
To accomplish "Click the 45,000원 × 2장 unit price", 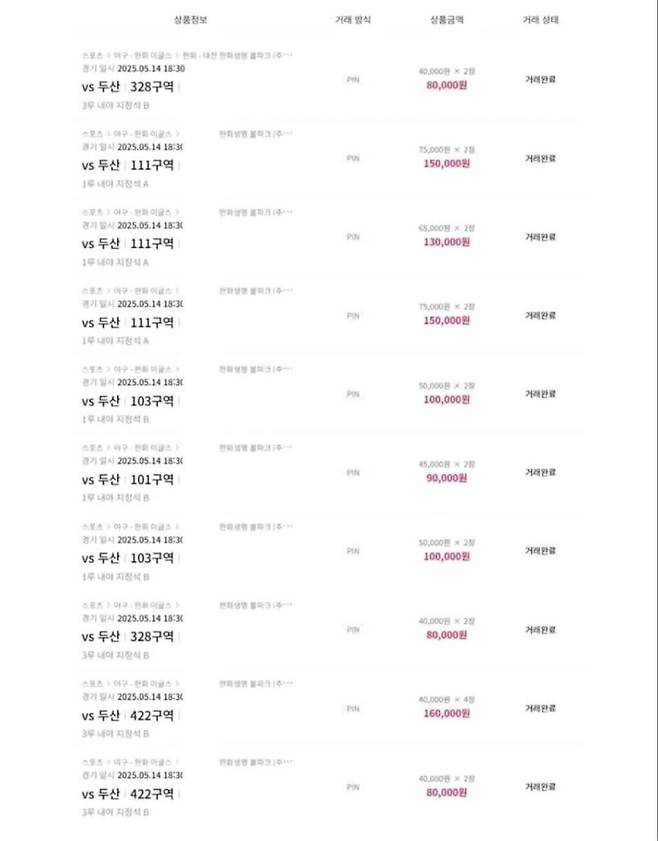I will (x=446, y=464).
